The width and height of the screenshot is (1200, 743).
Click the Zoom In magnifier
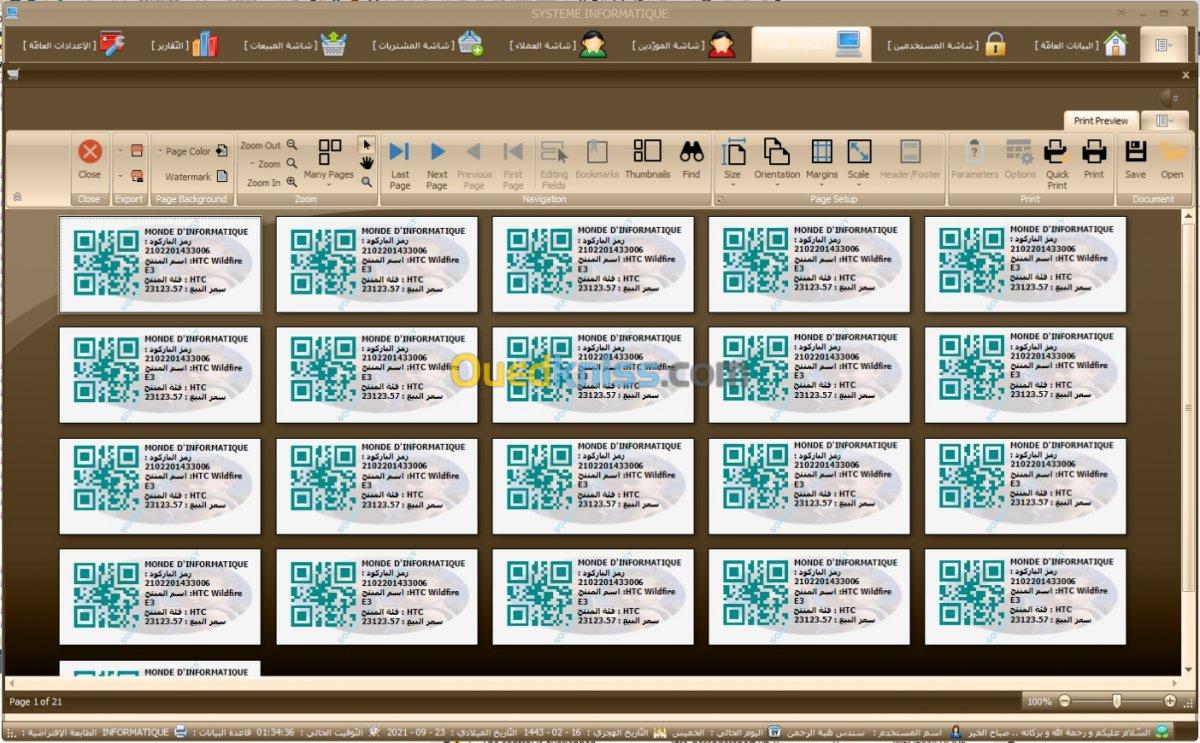[x=292, y=182]
